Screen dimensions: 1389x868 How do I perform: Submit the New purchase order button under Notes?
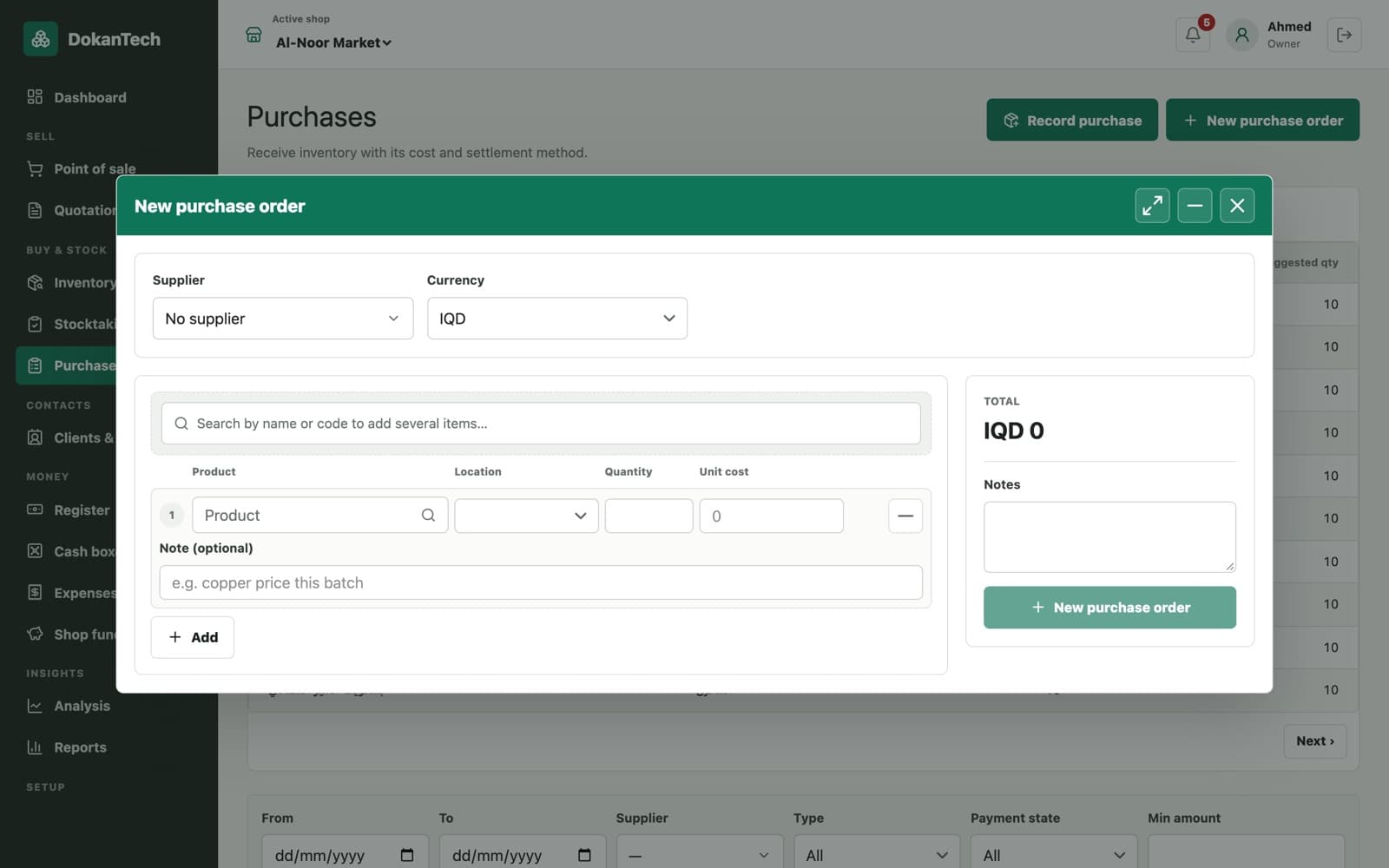pos(1109,608)
